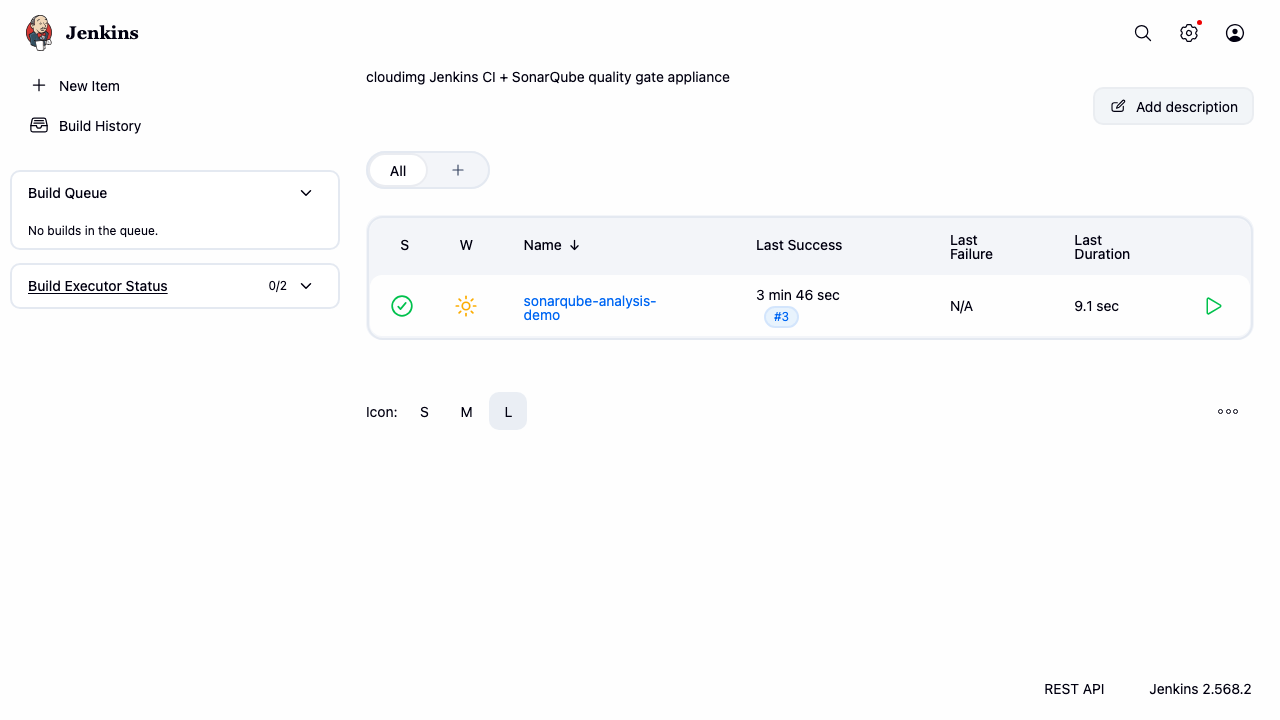Set icon size to S
Viewport: 1280px width, 720px height.
pos(424,412)
